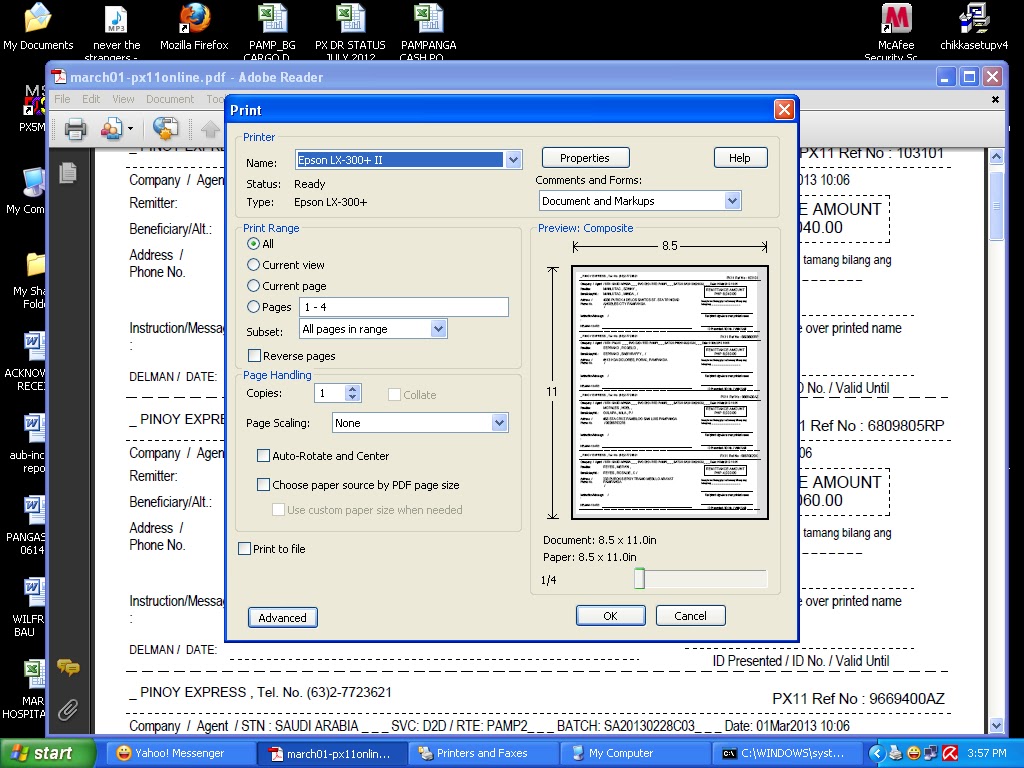The width and height of the screenshot is (1024, 768).
Task: Open the printer Name dropdown
Action: [513, 159]
